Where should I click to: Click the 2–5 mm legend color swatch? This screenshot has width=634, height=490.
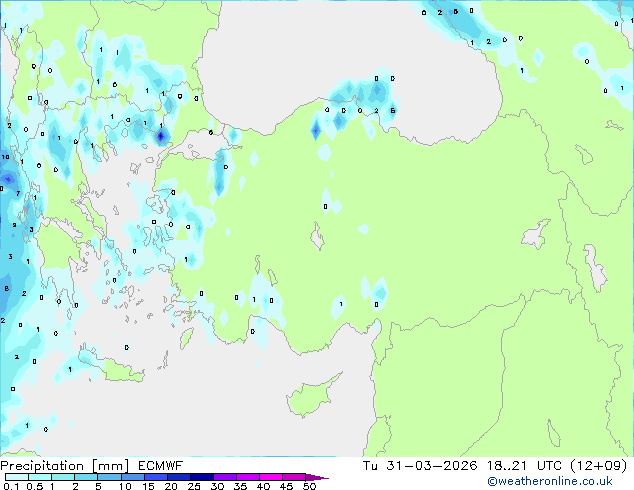86,477
